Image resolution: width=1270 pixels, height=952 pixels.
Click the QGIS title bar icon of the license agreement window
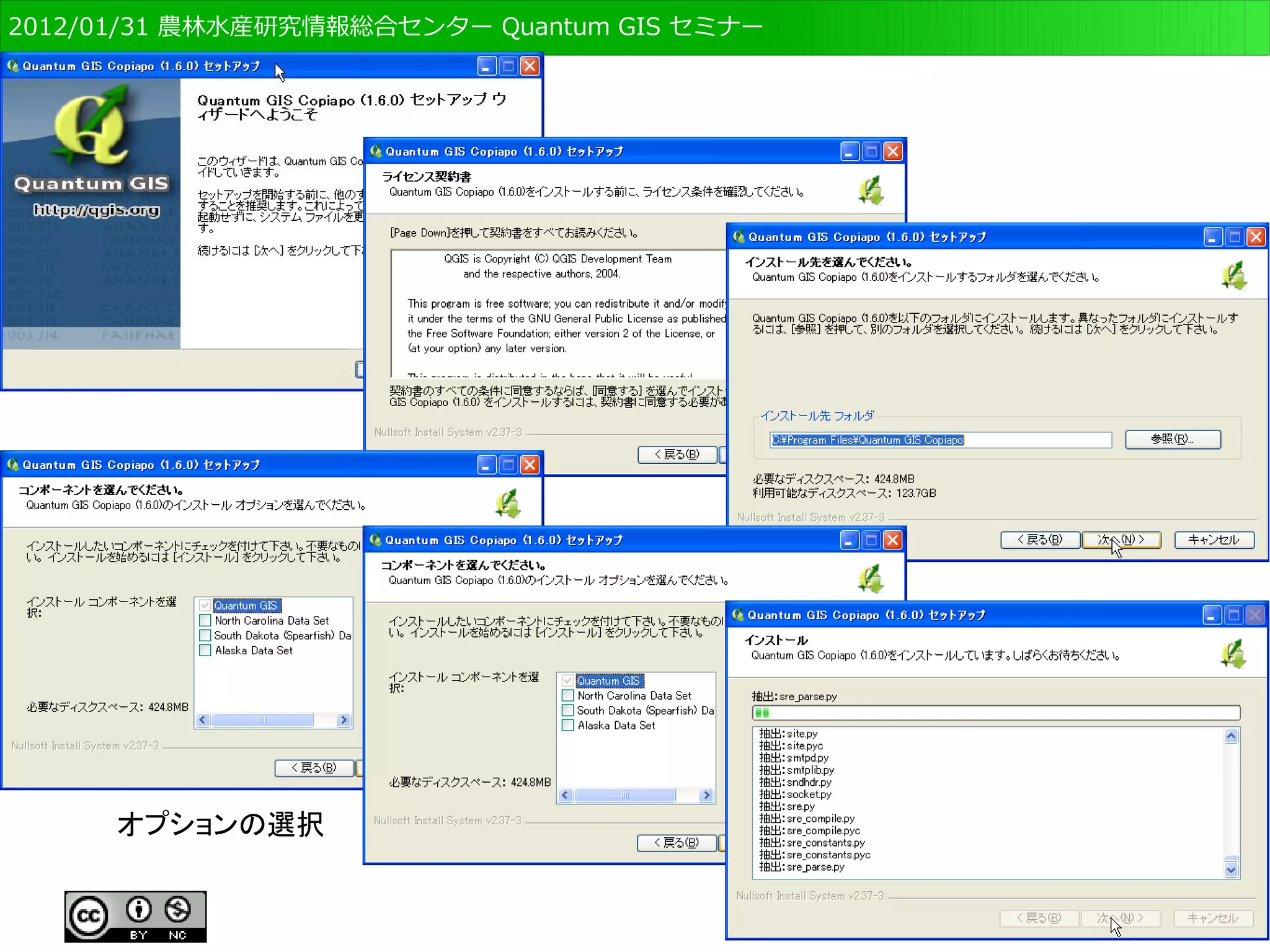(375, 151)
